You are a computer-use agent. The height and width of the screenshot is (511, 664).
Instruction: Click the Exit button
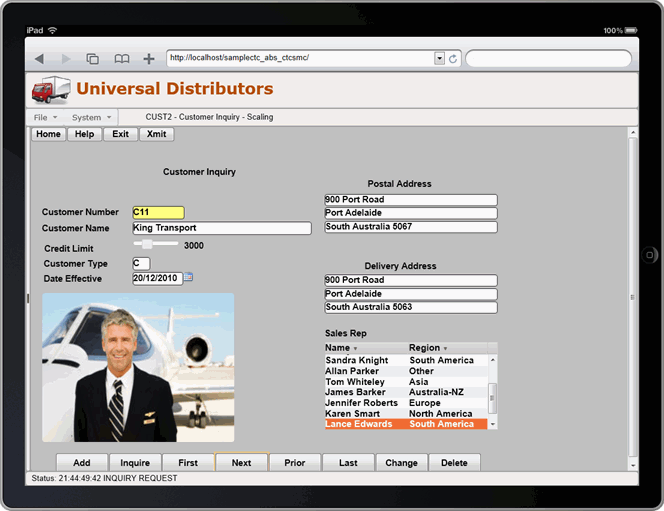[x=120, y=134]
